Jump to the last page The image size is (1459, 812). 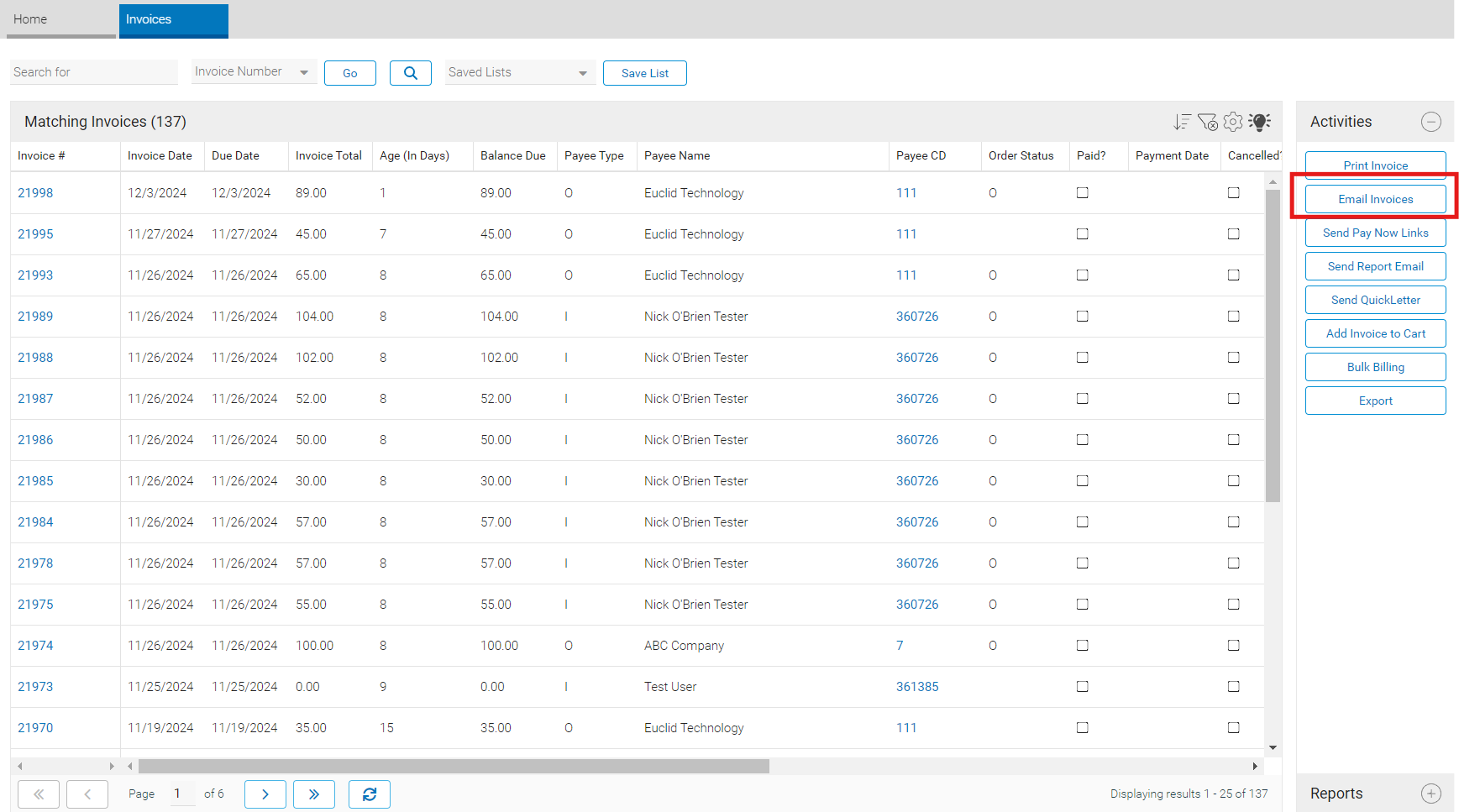[314, 794]
